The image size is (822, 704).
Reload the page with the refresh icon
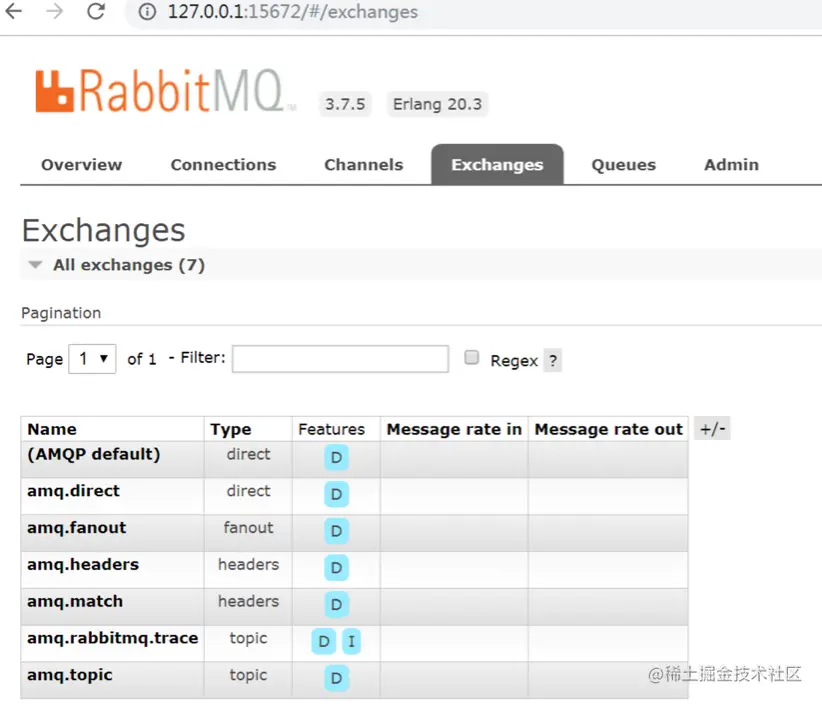(96, 11)
